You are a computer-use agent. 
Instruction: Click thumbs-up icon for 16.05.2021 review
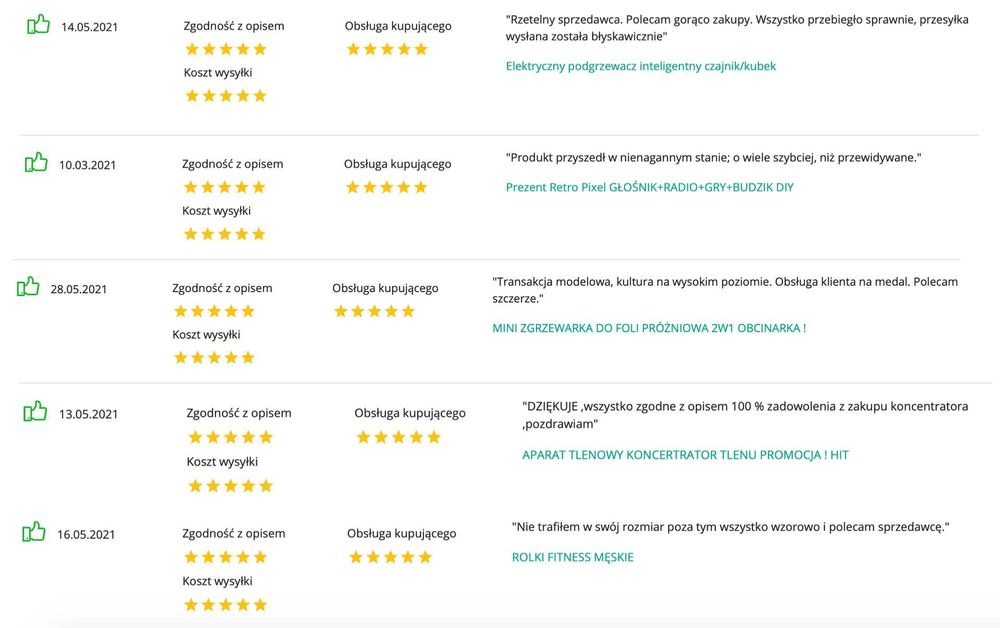[34, 532]
